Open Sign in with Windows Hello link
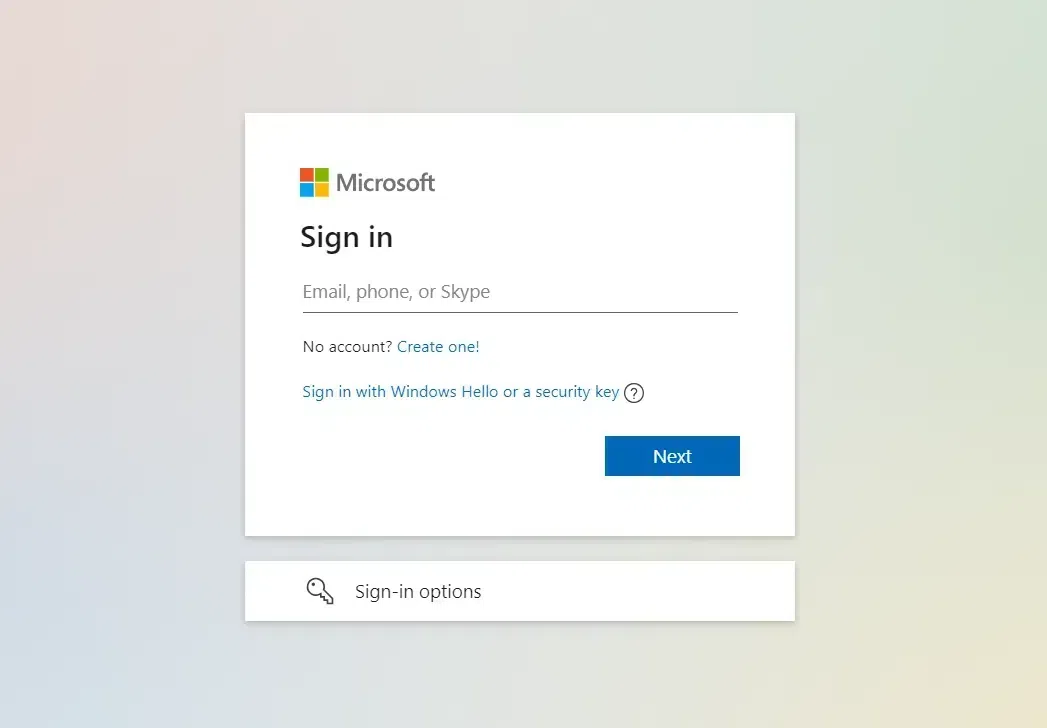 [x=461, y=392]
